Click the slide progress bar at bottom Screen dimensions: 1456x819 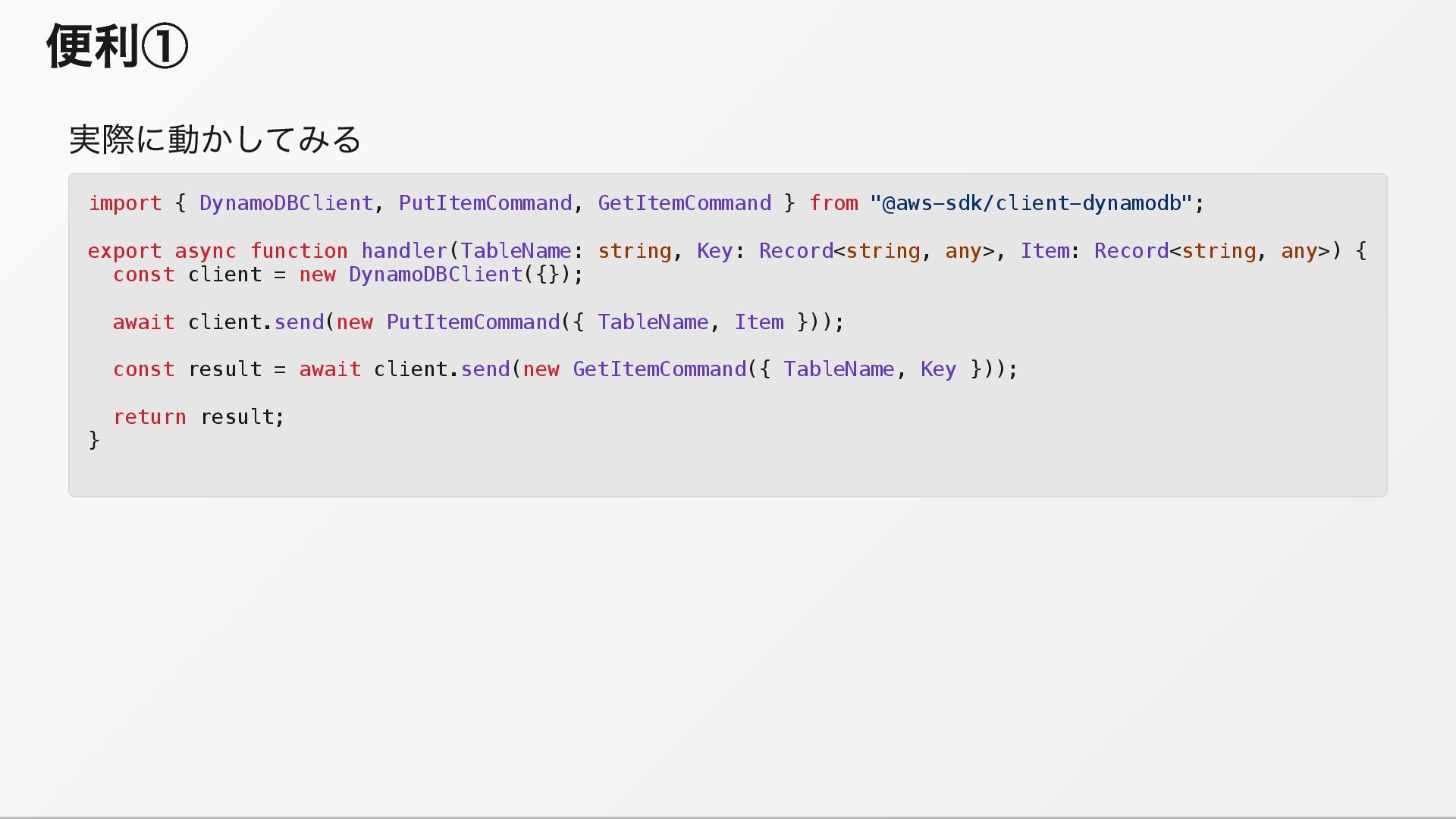coord(728,817)
